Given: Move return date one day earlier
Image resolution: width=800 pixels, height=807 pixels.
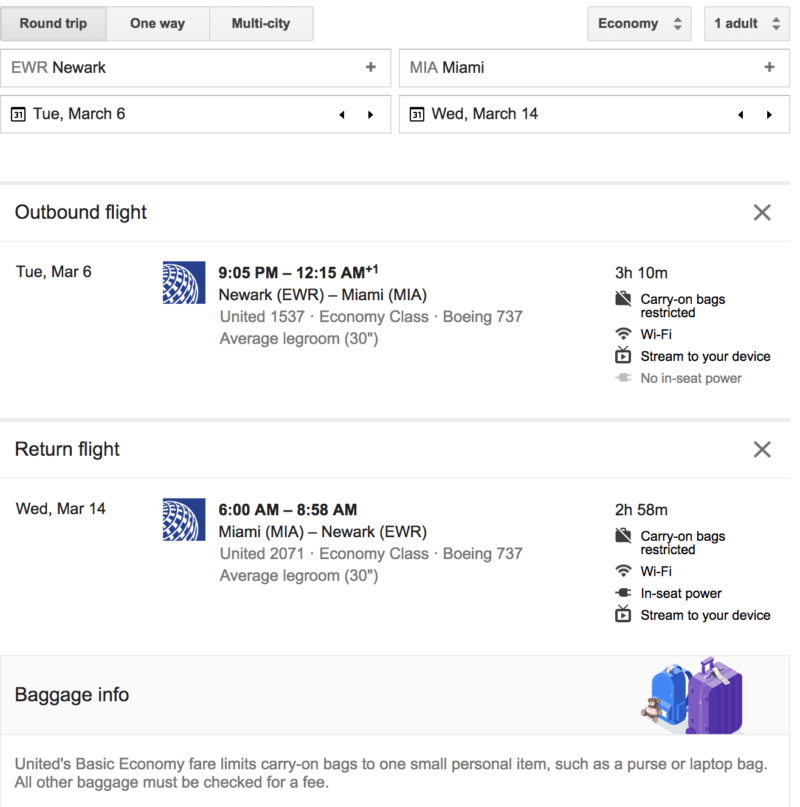Looking at the screenshot, I should click(741, 115).
